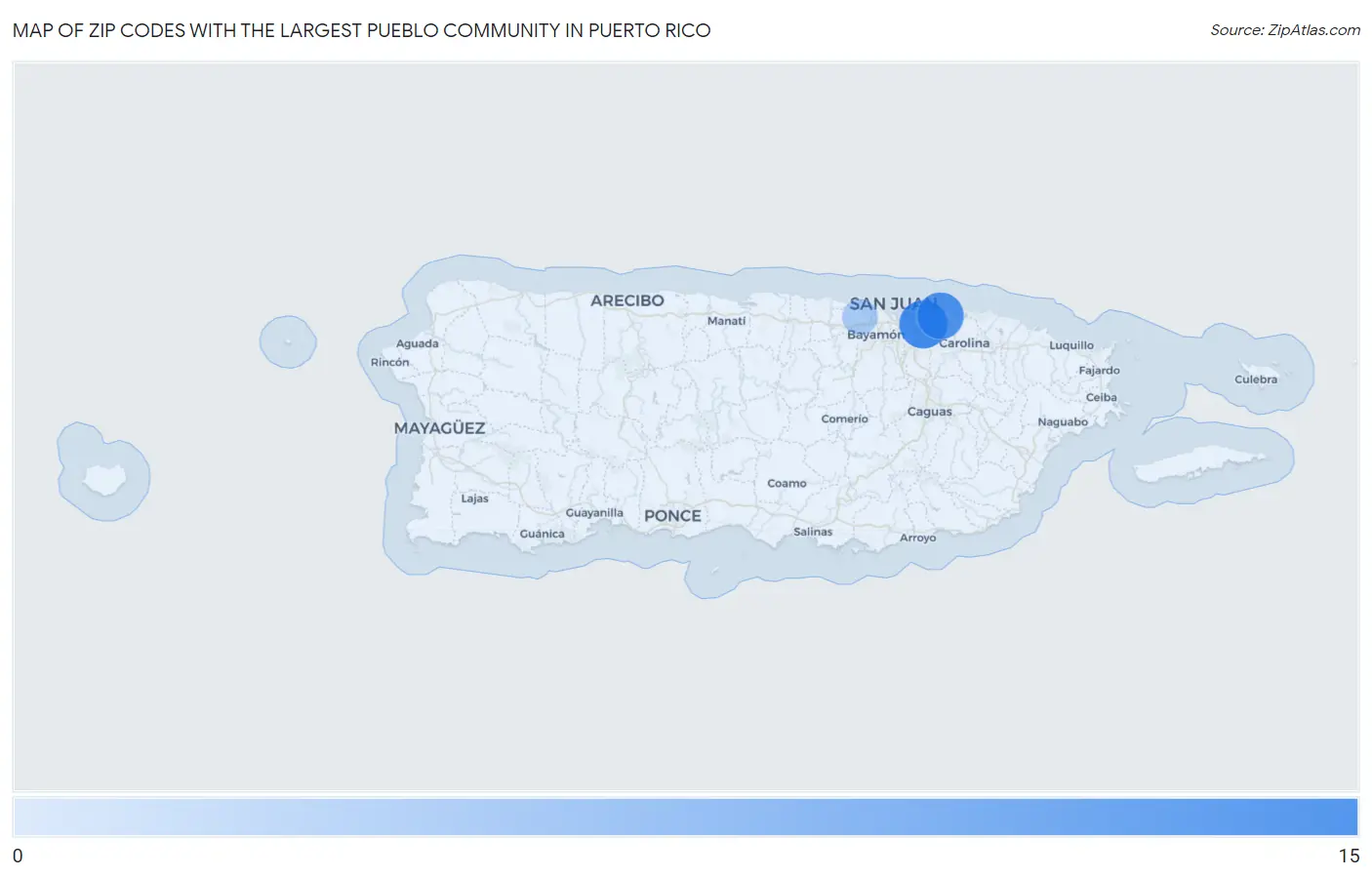Click the blue gradient legend bar
Viewport: 1372px width, 877px height.
tap(685, 817)
